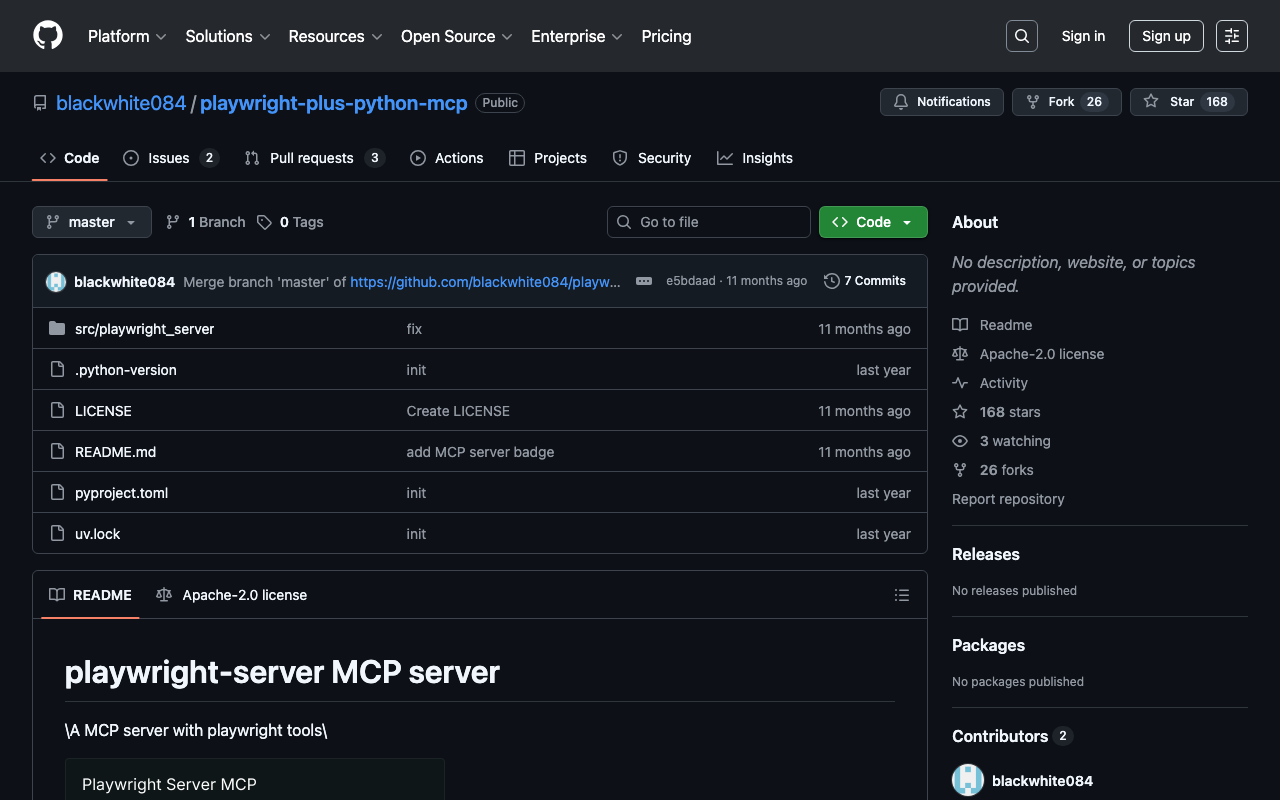Image resolution: width=1280 pixels, height=800 pixels.
Task: Expand the Platform navigation menu
Action: (x=127, y=36)
